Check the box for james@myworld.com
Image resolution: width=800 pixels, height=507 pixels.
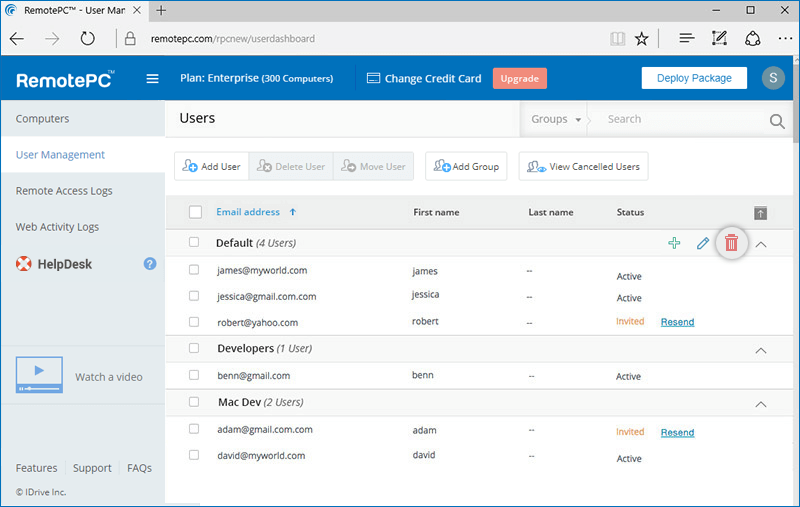tap(194, 269)
